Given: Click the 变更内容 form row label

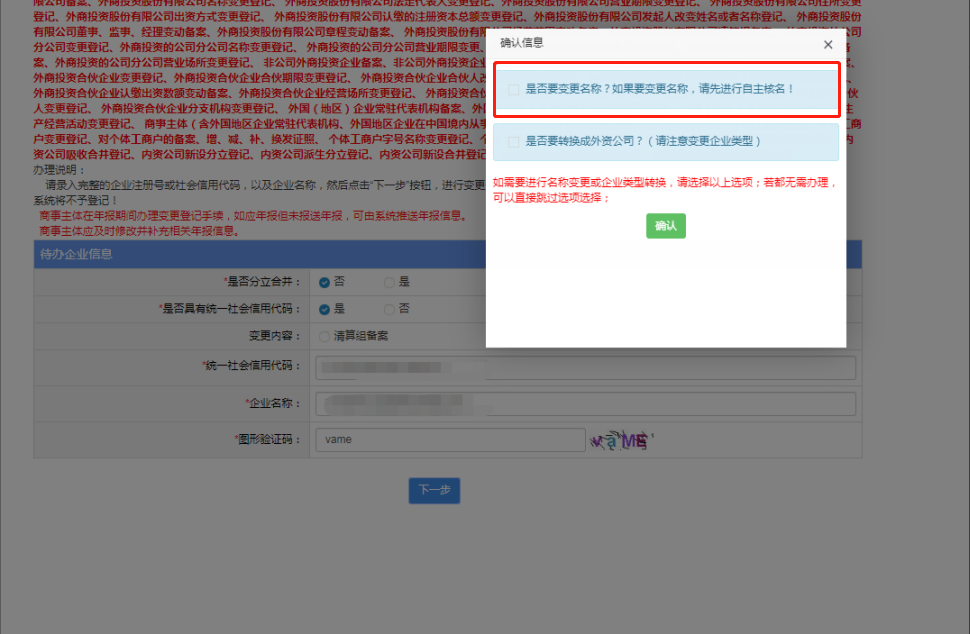Looking at the screenshot, I should (275, 338).
